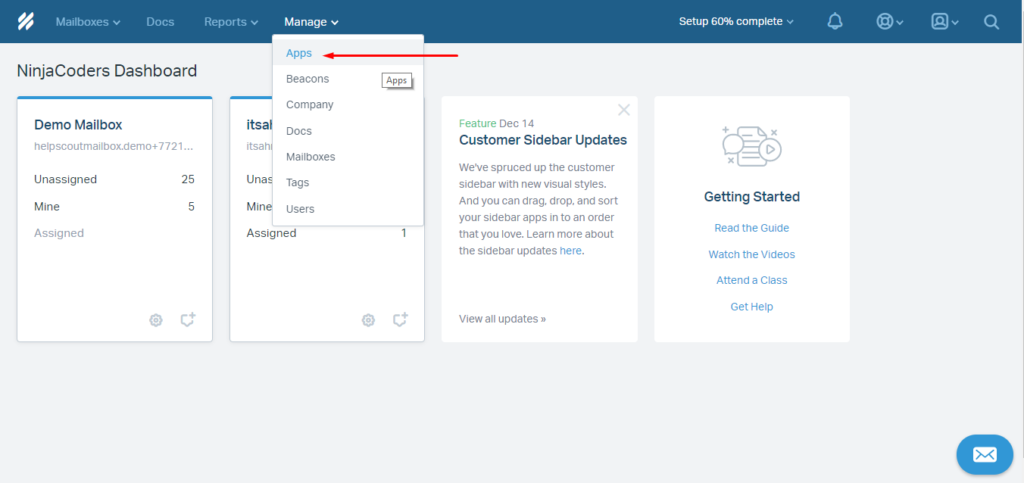The height and width of the screenshot is (483, 1024).
Task: Expand the Mailboxes dropdown
Action: (x=88, y=22)
